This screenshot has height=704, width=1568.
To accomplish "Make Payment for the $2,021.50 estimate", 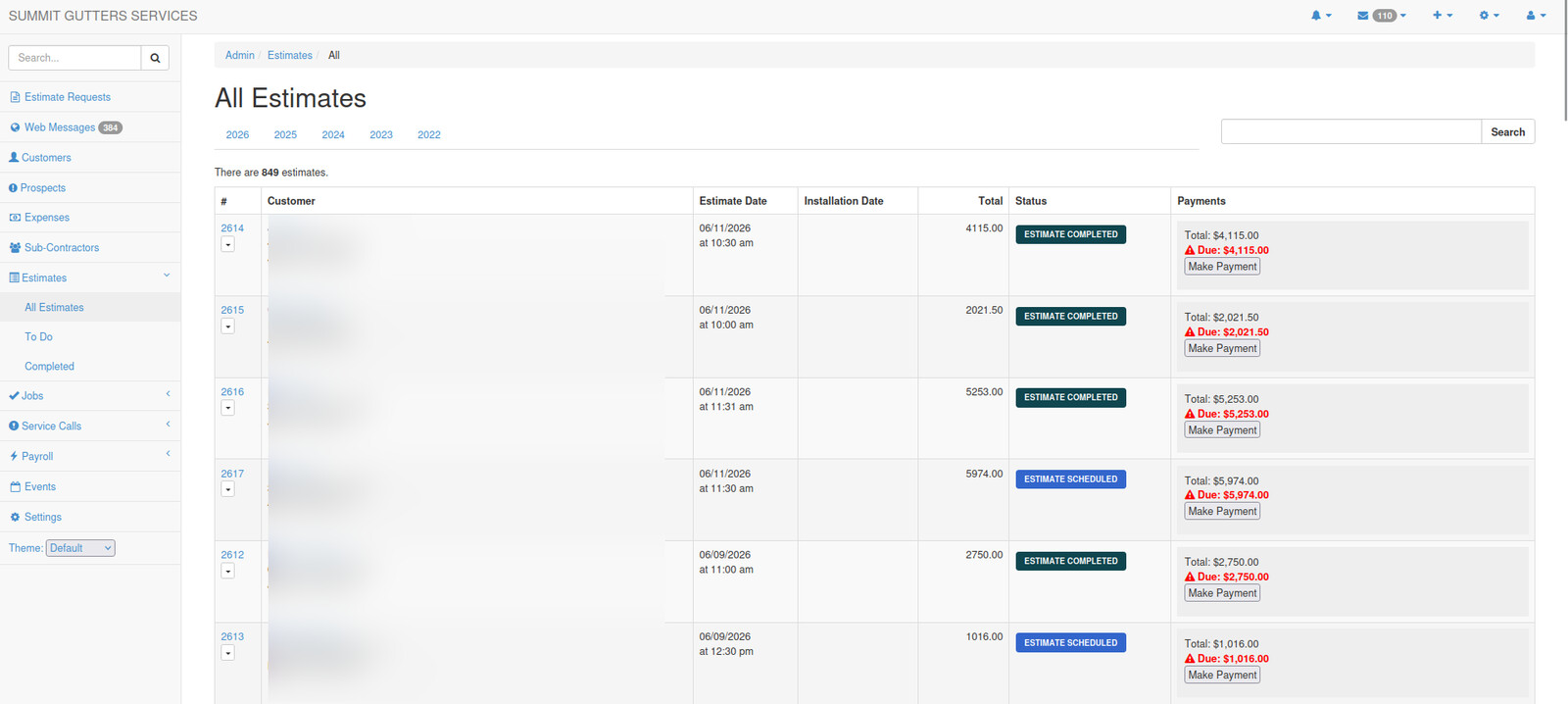I will [1222, 349].
